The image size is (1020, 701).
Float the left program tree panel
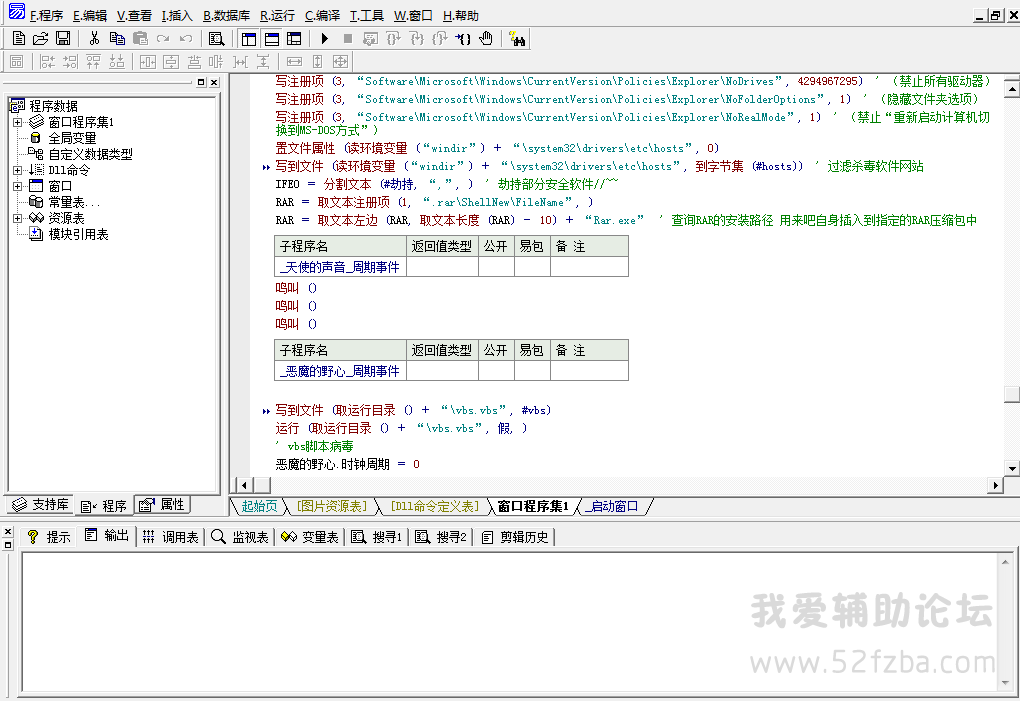[x=201, y=82]
